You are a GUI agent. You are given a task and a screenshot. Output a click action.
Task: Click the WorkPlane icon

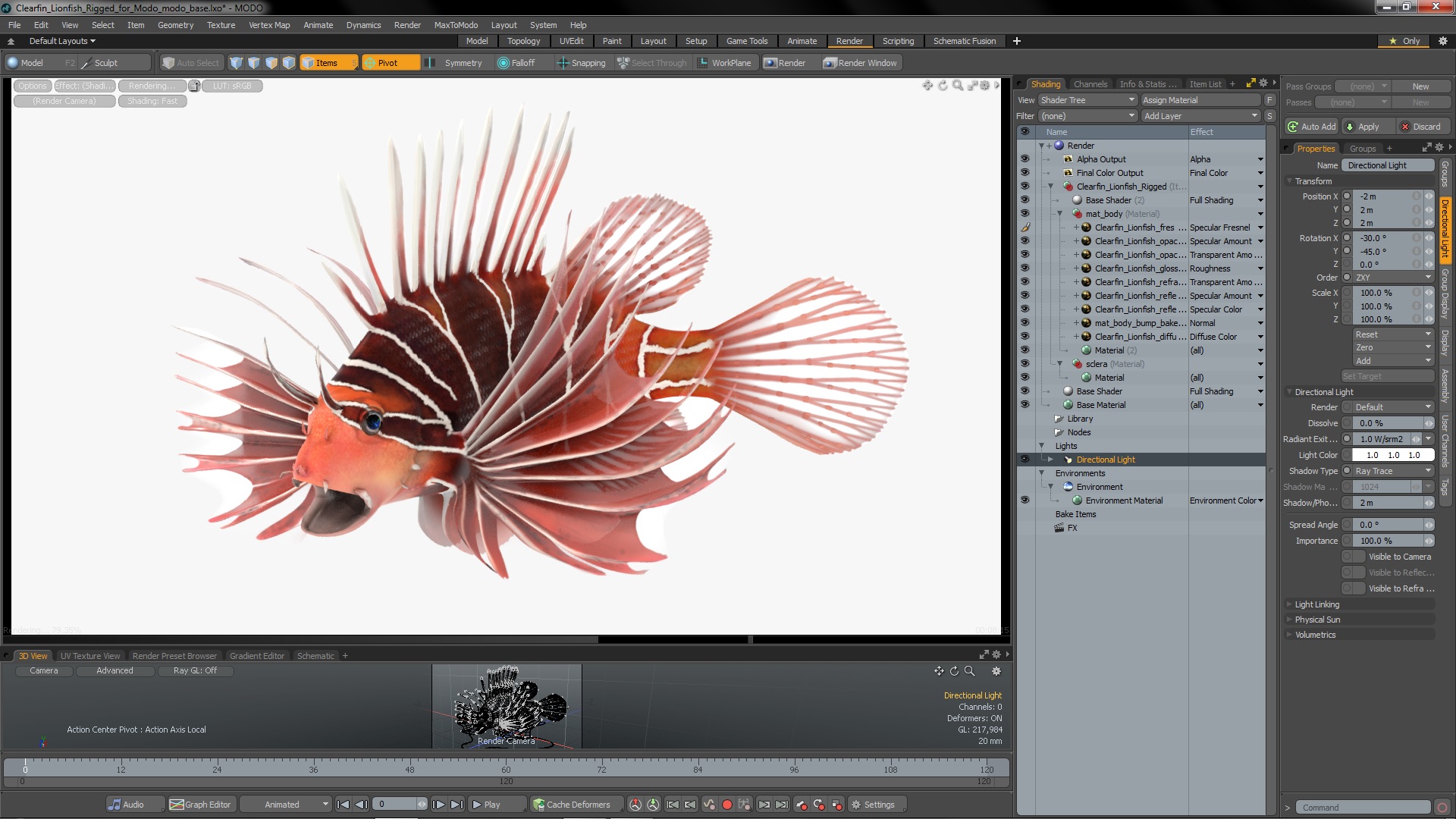[x=702, y=63]
